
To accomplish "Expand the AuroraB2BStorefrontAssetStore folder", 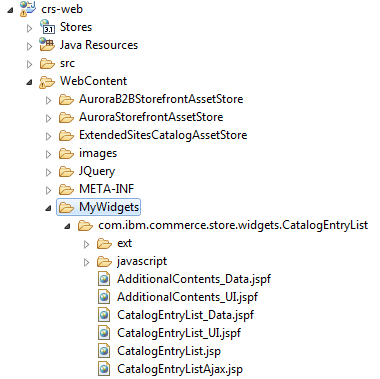I will tap(49, 100).
